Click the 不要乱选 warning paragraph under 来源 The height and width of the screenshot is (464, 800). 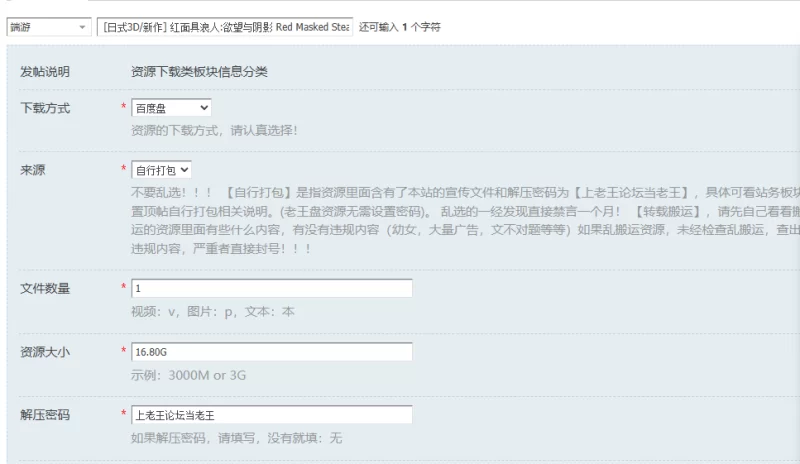click(465, 221)
